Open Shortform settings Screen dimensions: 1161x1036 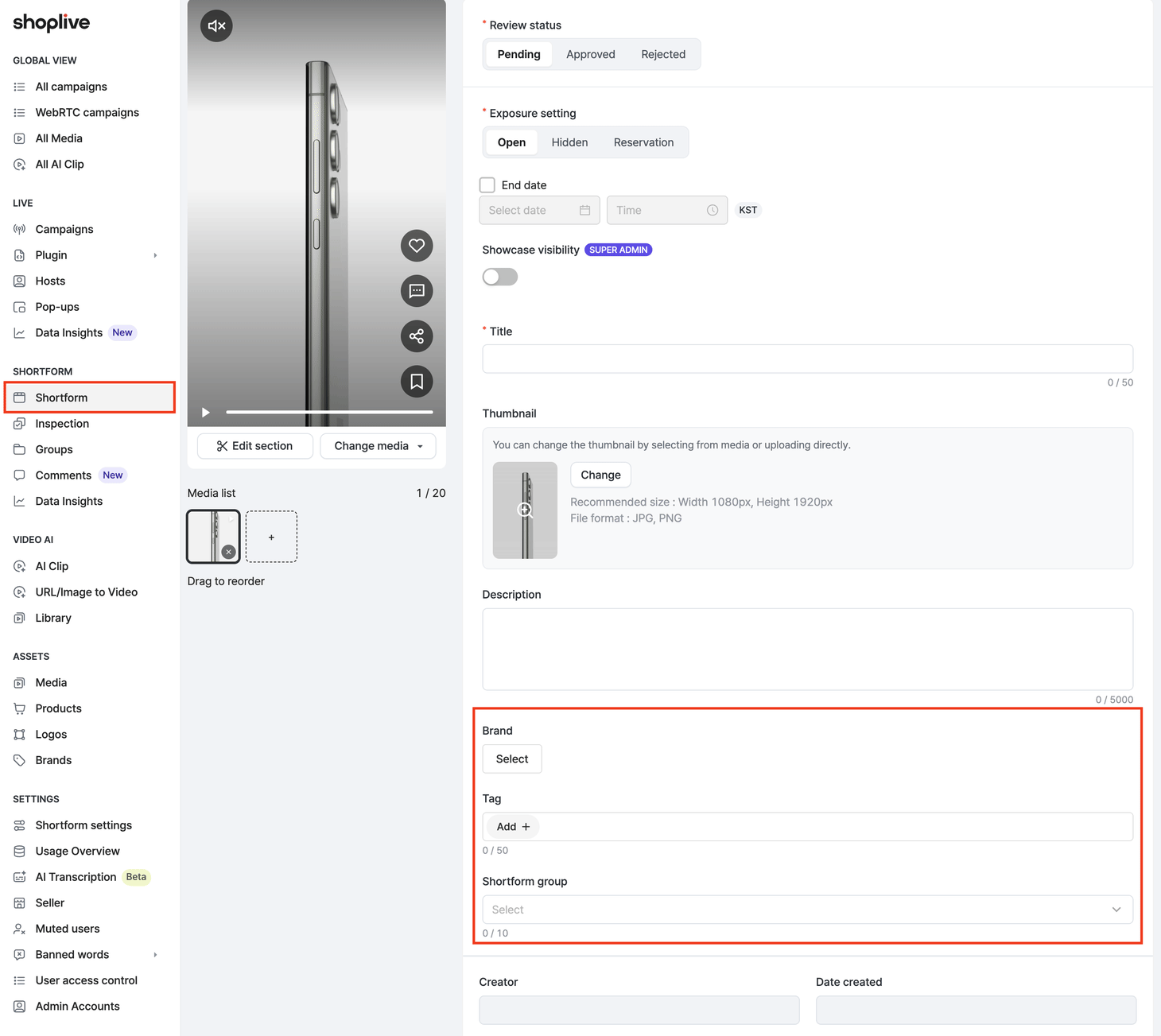(x=83, y=825)
